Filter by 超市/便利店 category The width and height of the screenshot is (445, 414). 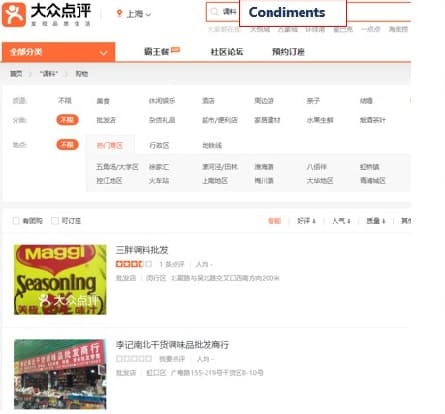coord(220,120)
